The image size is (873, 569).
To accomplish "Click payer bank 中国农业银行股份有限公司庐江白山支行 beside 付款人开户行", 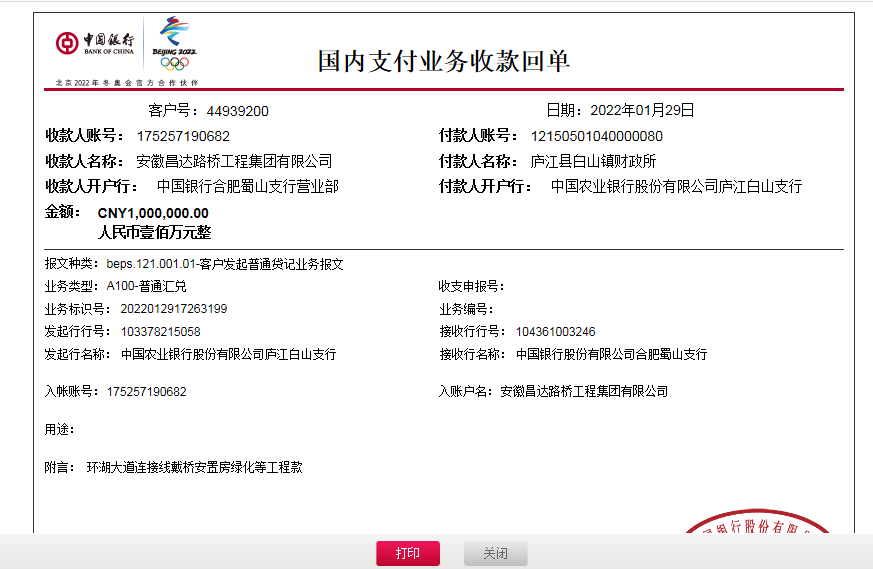I will click(676, 186).
